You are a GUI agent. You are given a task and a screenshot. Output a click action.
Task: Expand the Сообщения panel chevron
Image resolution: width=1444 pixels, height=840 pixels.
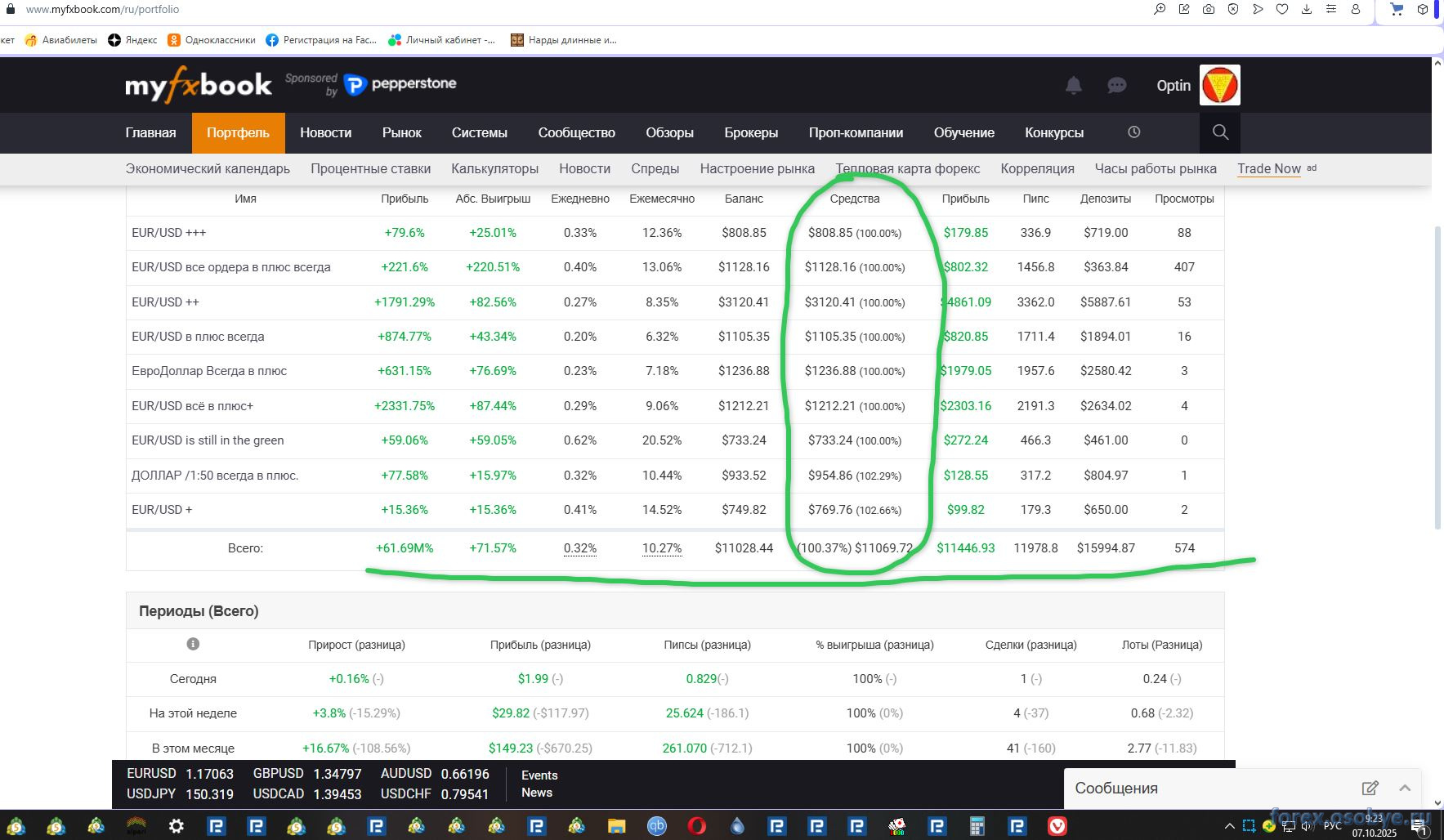tap(1405, 789)
